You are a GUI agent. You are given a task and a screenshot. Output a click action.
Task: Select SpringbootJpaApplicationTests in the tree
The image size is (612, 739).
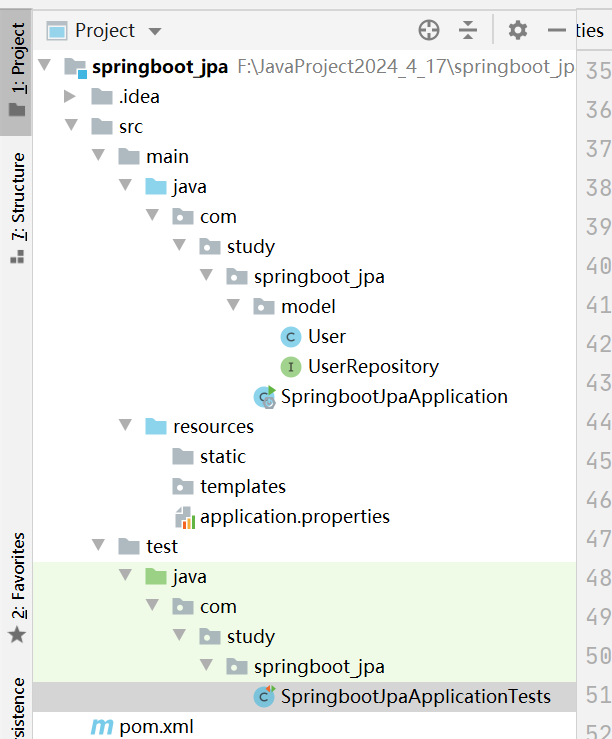click(415, 697)
